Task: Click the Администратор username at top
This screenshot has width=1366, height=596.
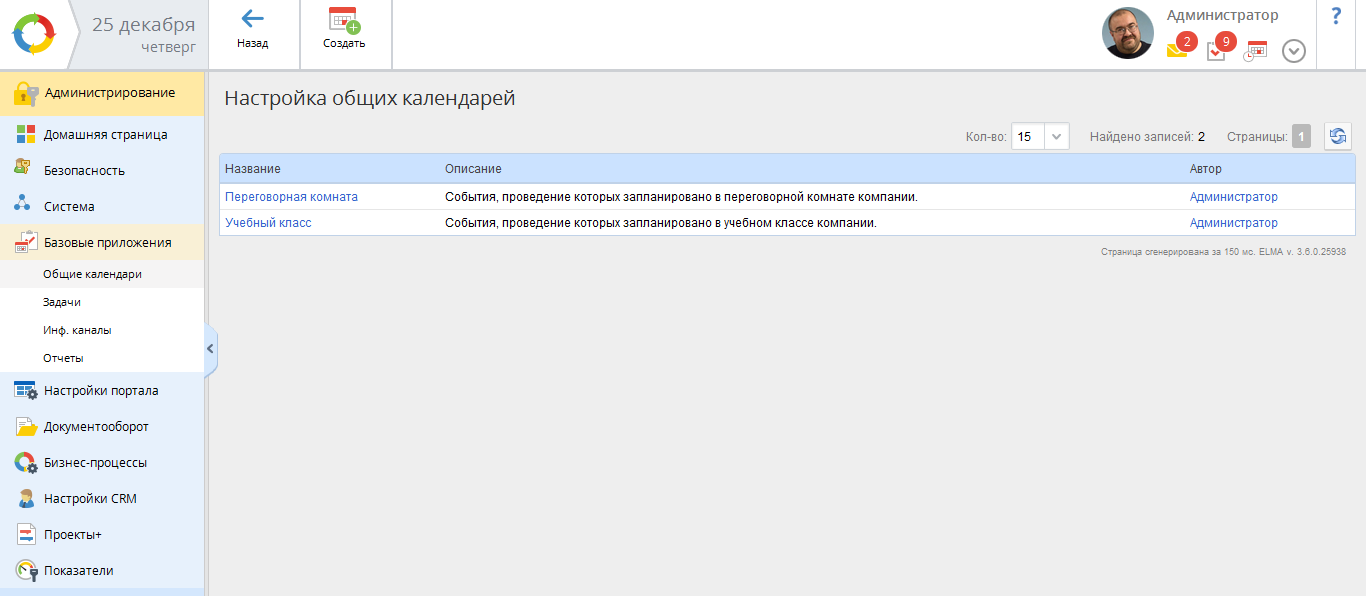Action: point(1222,15)
